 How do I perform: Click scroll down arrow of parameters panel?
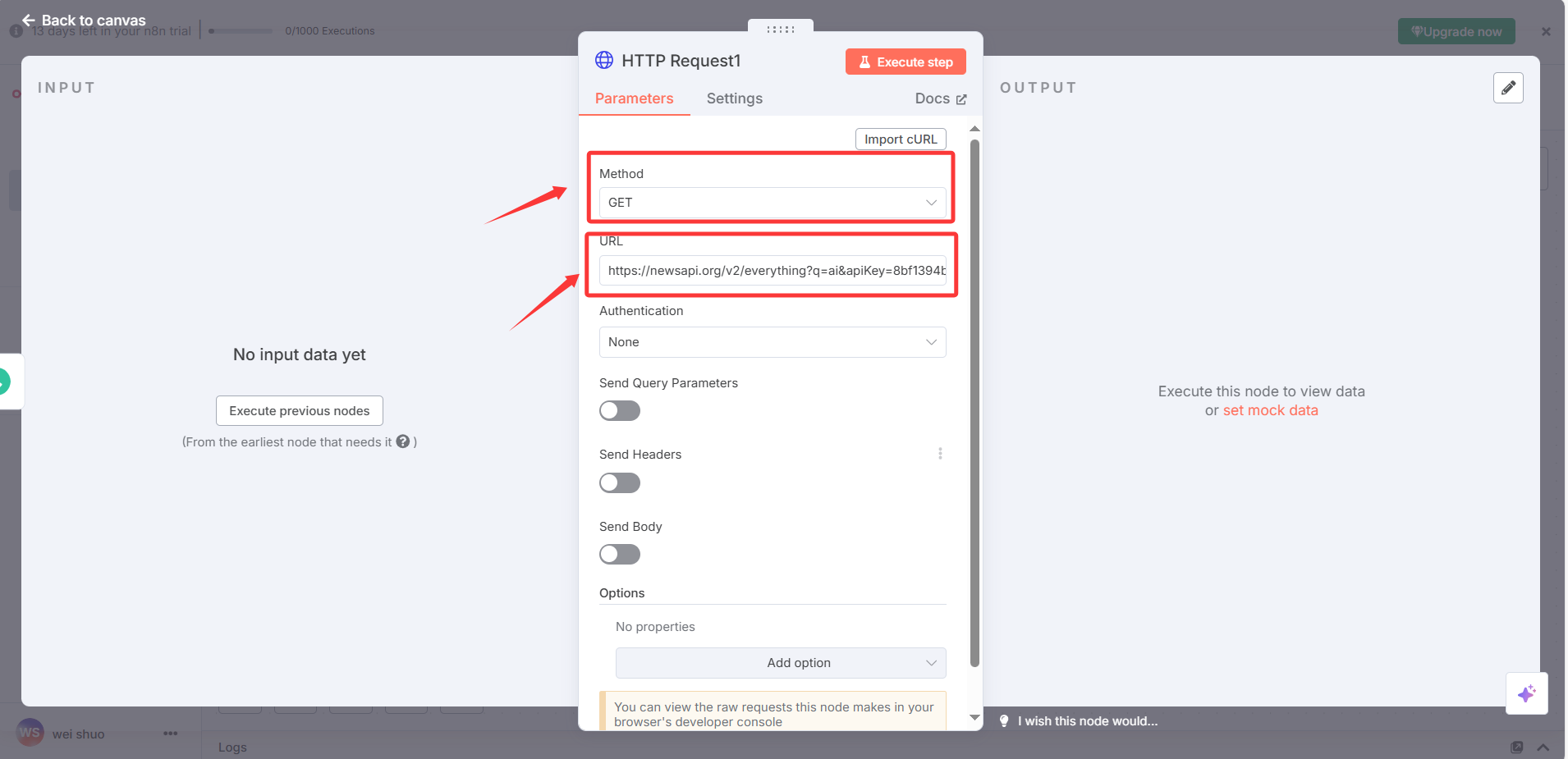point(974,717)
